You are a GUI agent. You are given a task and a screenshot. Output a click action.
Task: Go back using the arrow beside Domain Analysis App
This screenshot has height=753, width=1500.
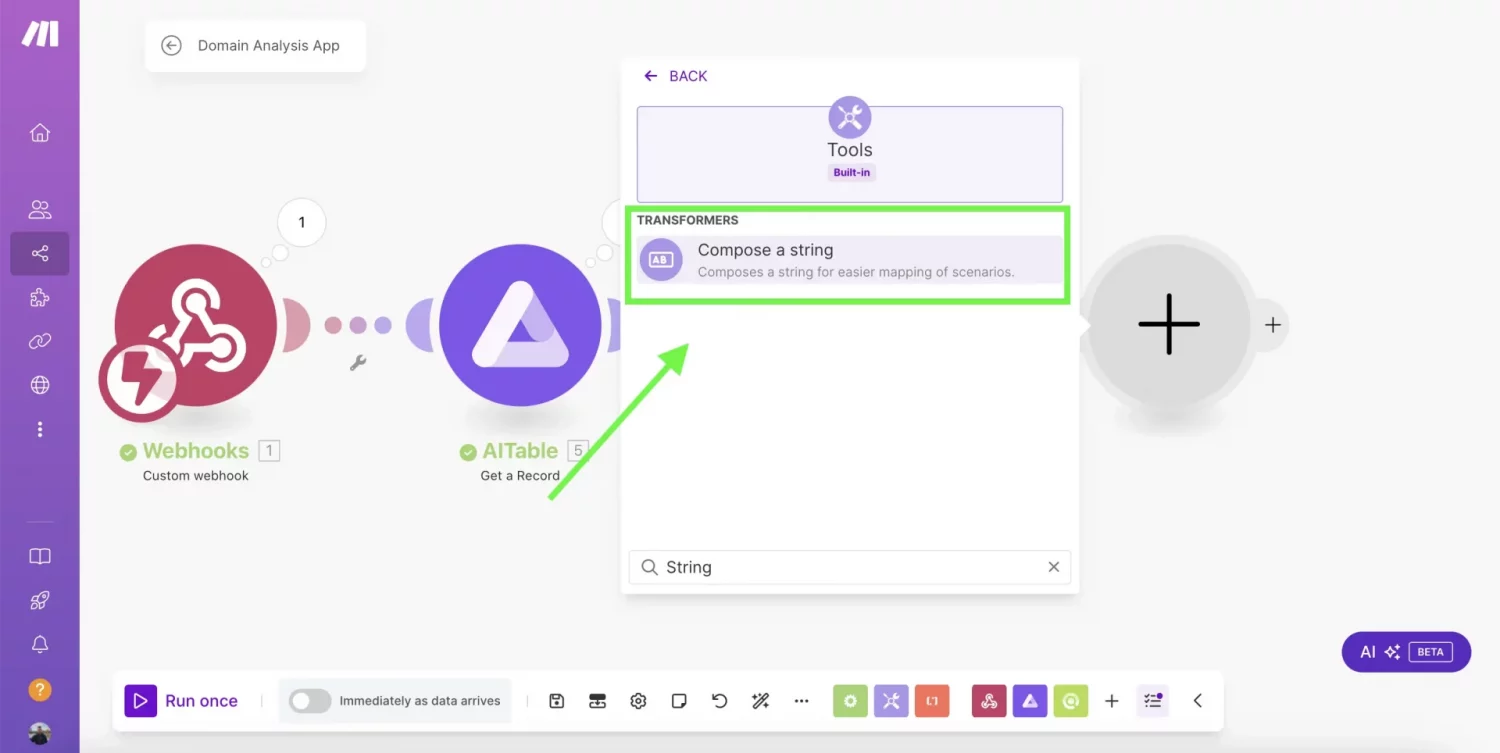(171, 46)
